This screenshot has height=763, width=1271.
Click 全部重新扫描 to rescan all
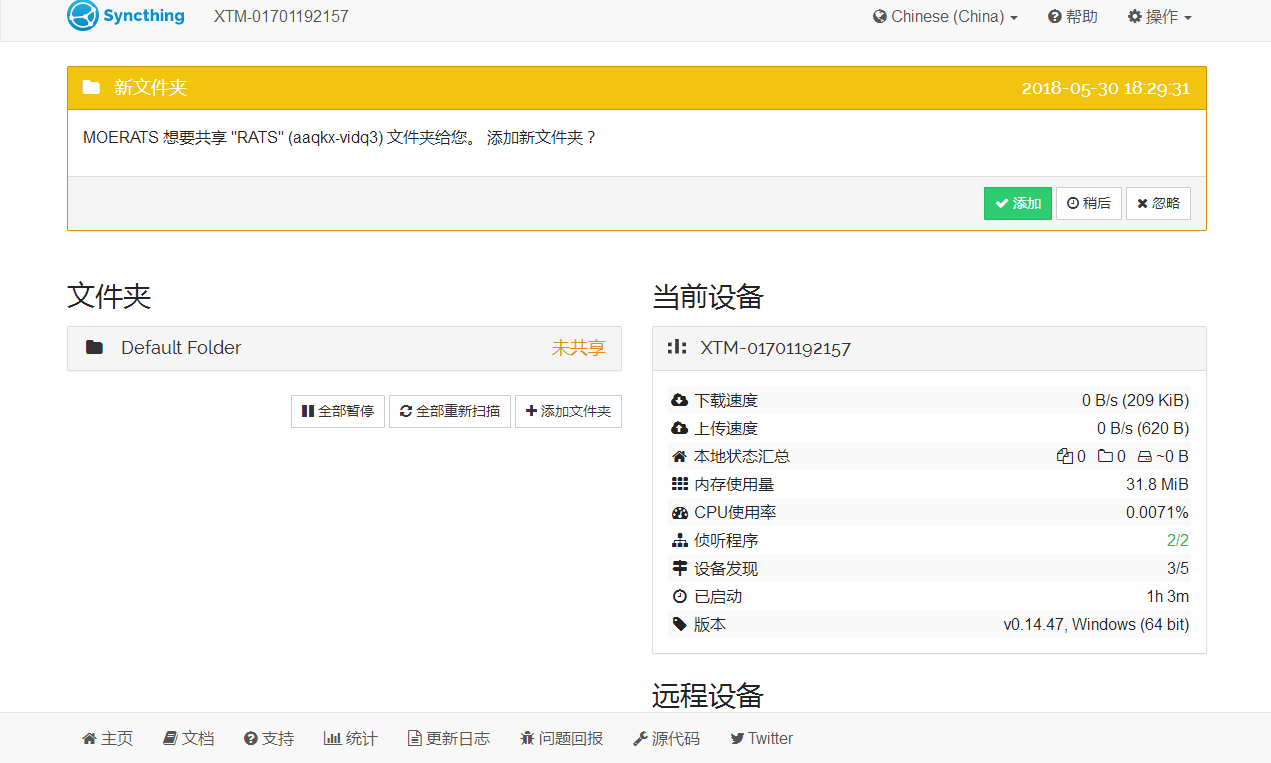point(450,411)
